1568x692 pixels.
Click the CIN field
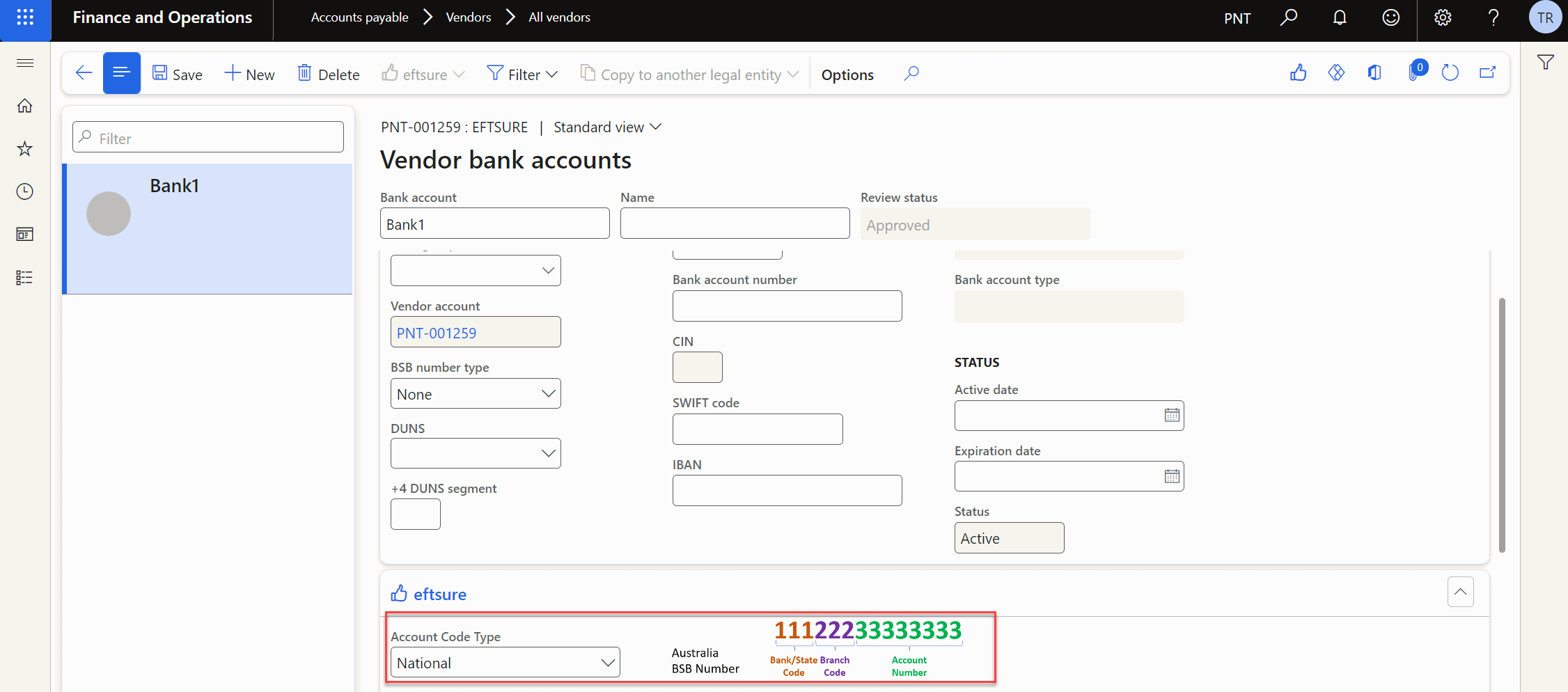pyautogui.click(x=698, y=368)
